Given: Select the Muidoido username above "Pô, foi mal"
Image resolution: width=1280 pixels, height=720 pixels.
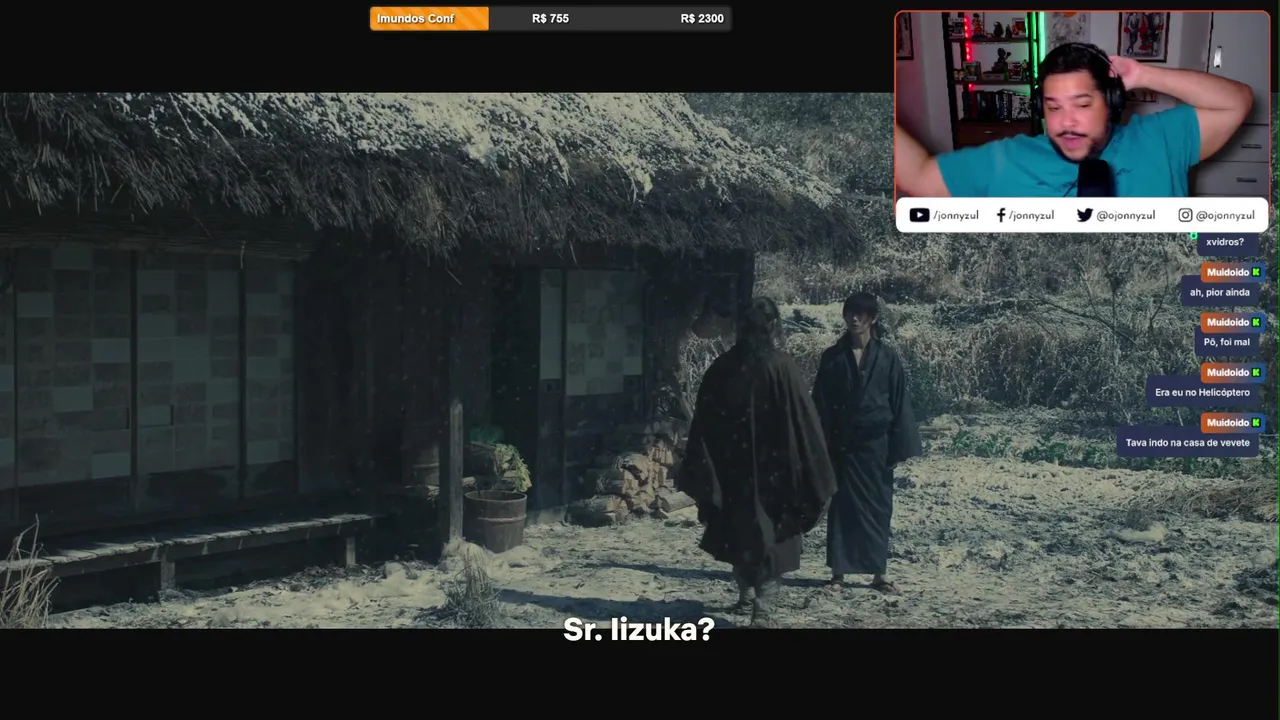Looking at the screenshot, I should tap(1227, 322).
